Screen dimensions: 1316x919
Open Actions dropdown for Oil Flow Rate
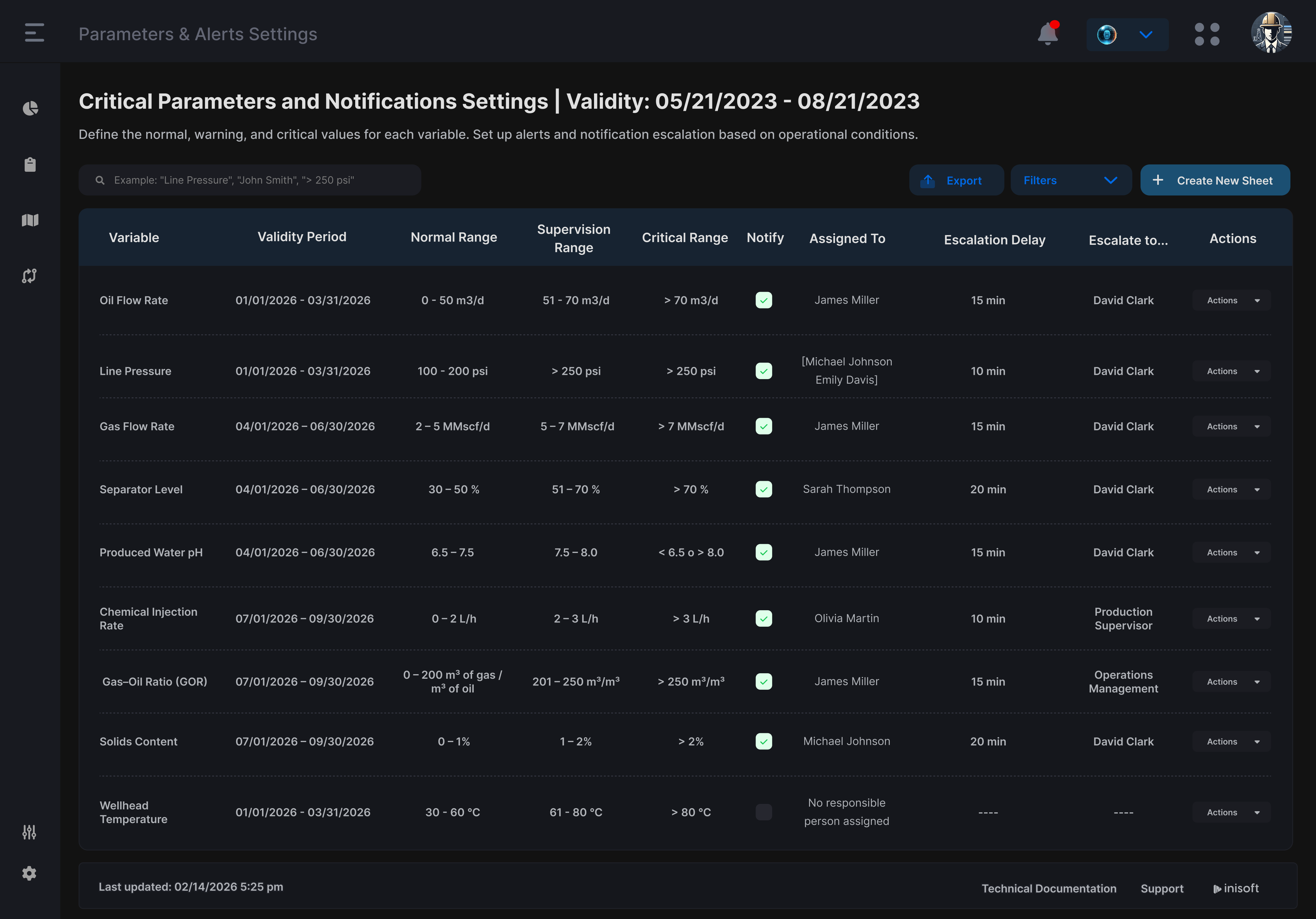[x=1231, y=300]
